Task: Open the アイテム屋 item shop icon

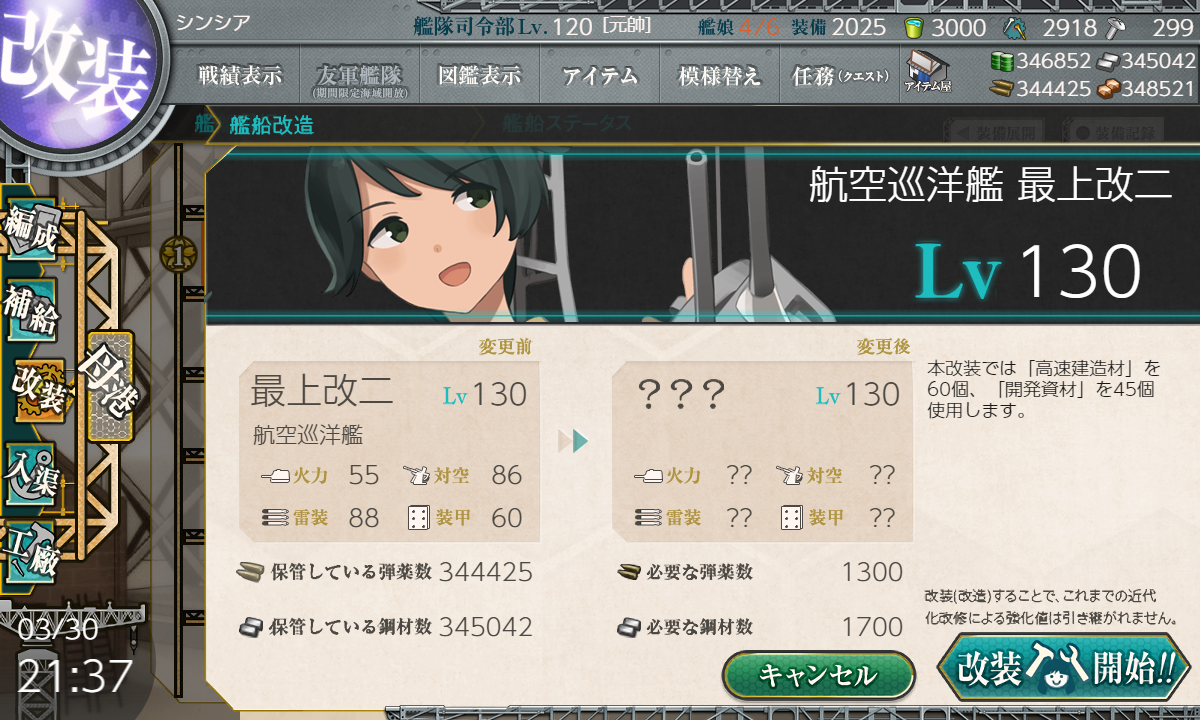Action: coord(928,71)
